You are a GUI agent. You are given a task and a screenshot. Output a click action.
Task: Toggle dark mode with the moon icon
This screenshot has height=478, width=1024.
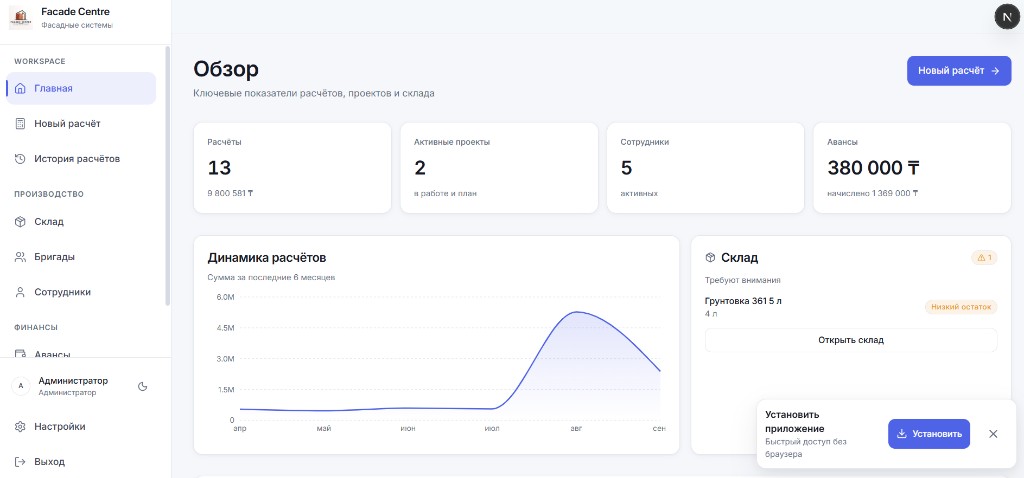pos(142,387)
